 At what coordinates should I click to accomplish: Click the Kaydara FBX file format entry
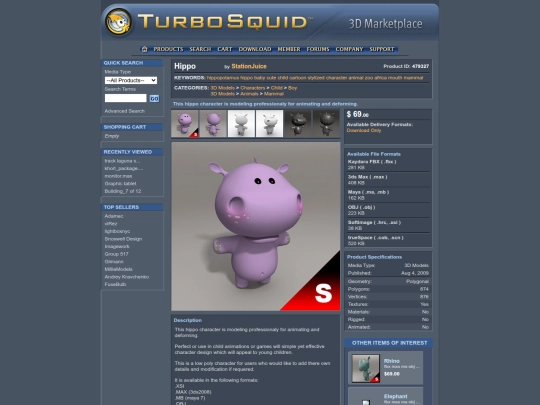tap(372, 162)
